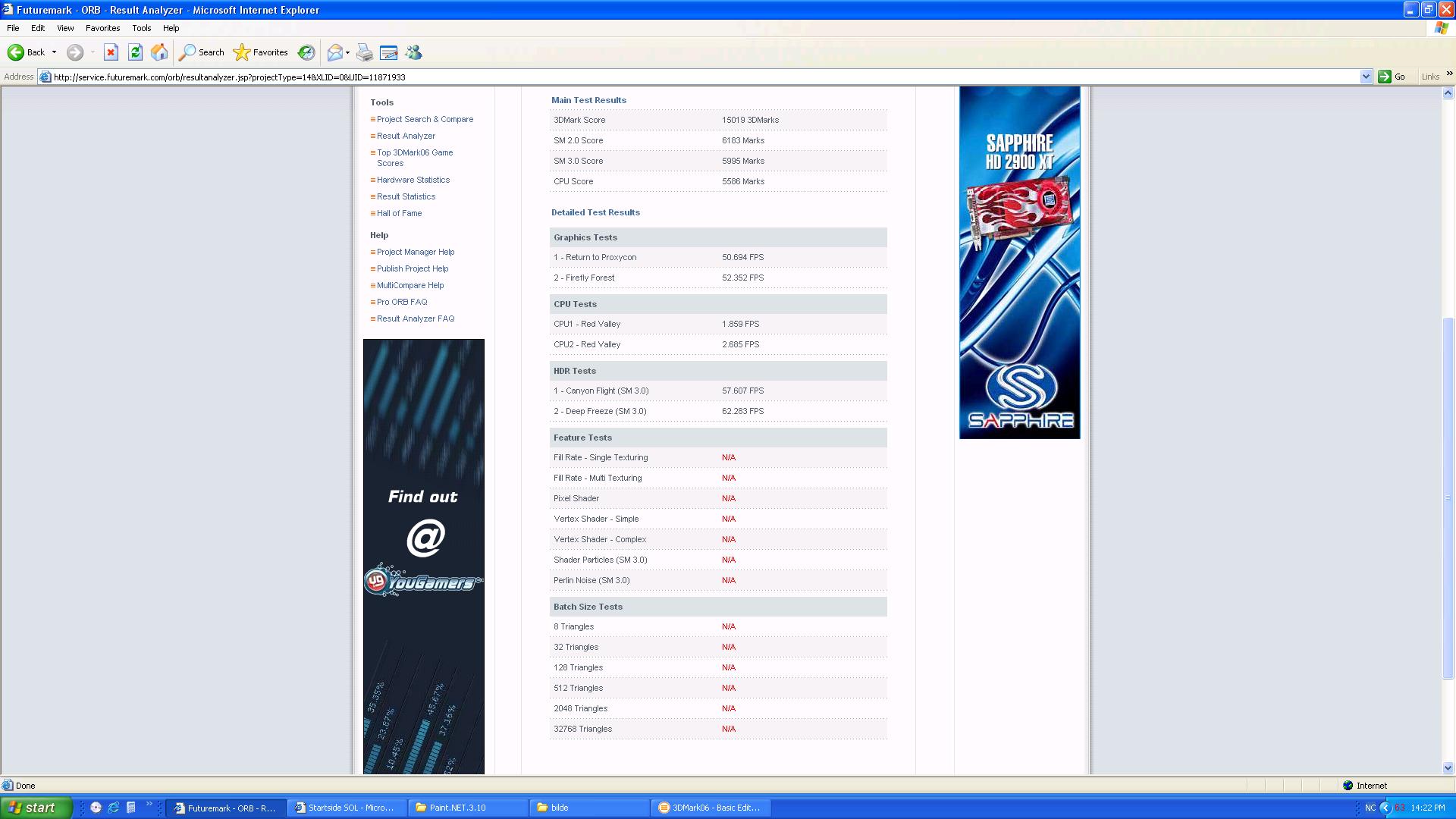Click the Back navigation icon
Screen dimensions: 1456x819
[16, 52]
